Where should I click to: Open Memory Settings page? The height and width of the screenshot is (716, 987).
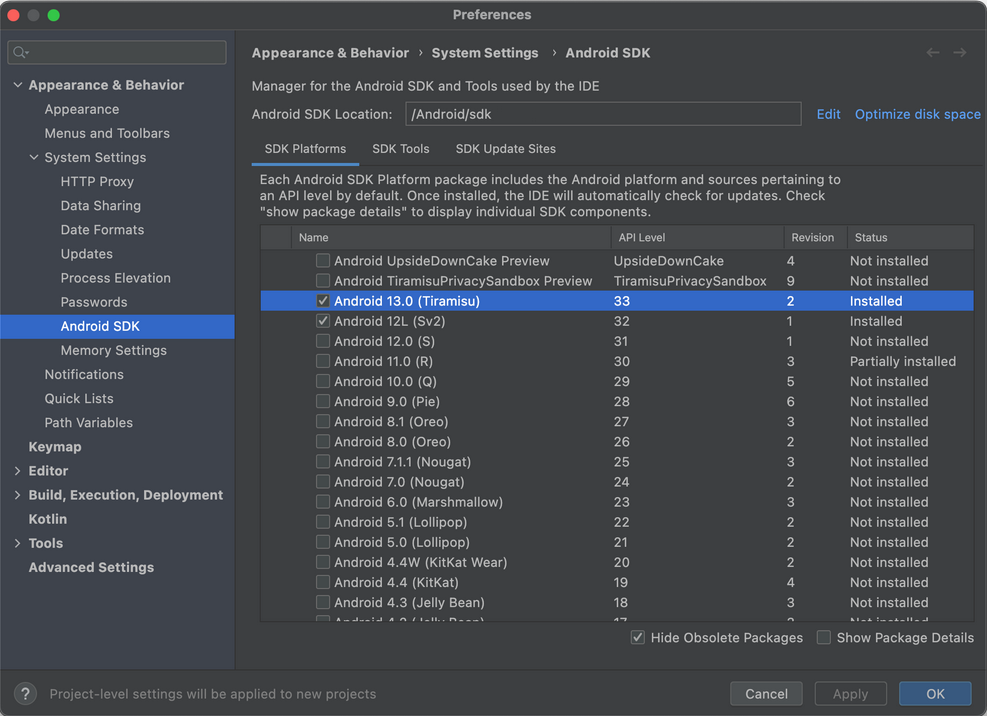point(113,351)
